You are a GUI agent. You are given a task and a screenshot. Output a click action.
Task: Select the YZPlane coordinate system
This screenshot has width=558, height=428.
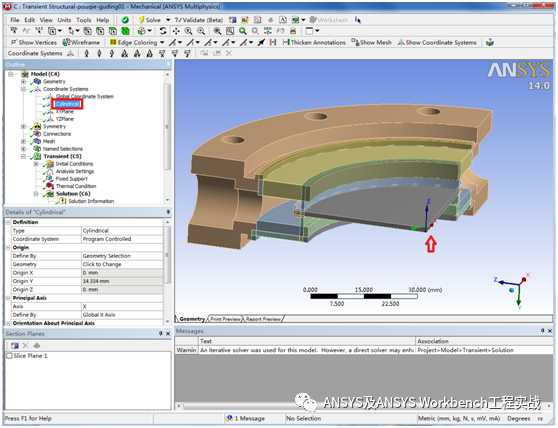(64, 119)
